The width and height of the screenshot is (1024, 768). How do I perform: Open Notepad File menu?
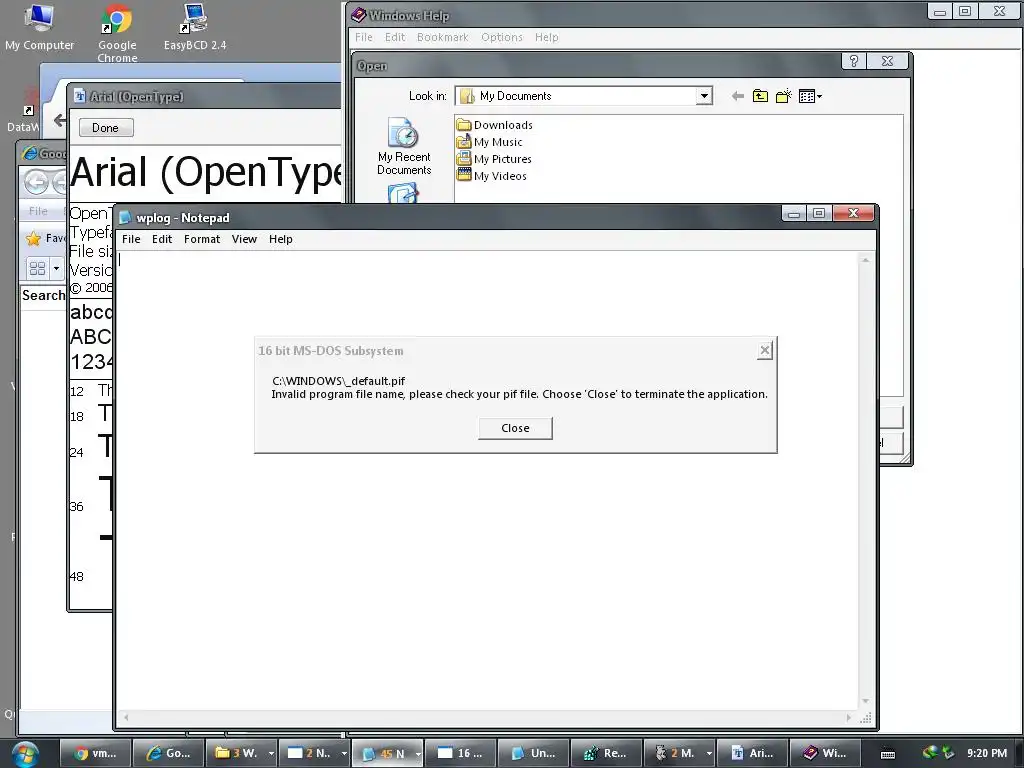(131, 239)
